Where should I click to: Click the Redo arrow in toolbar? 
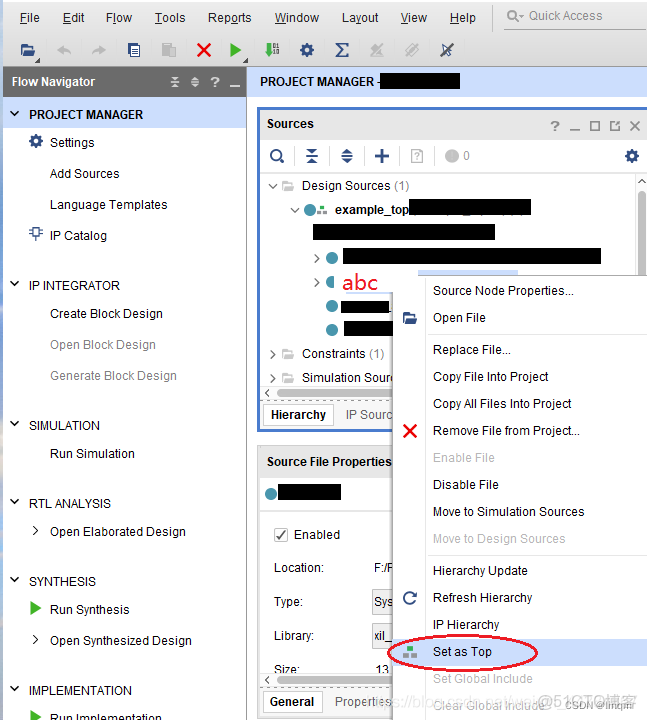pos(98,50)
